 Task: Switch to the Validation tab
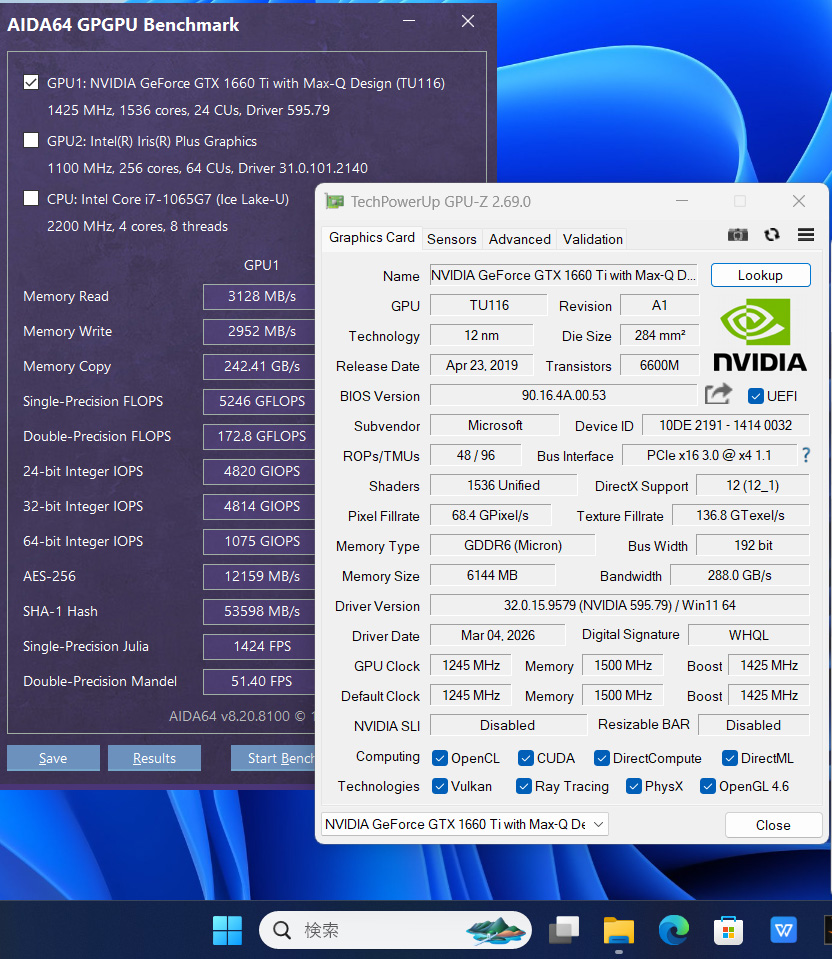[x=593, y=239]
